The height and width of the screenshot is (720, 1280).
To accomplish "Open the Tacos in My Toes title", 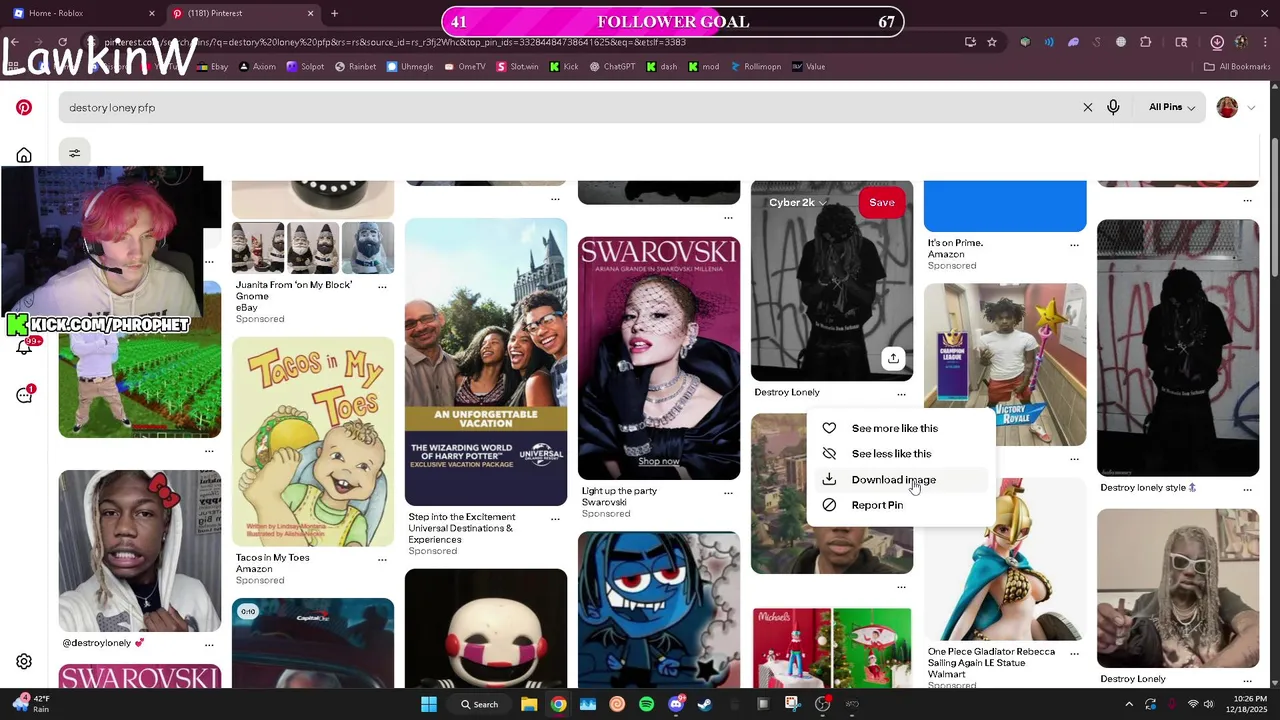I will (x=272, y=557).
